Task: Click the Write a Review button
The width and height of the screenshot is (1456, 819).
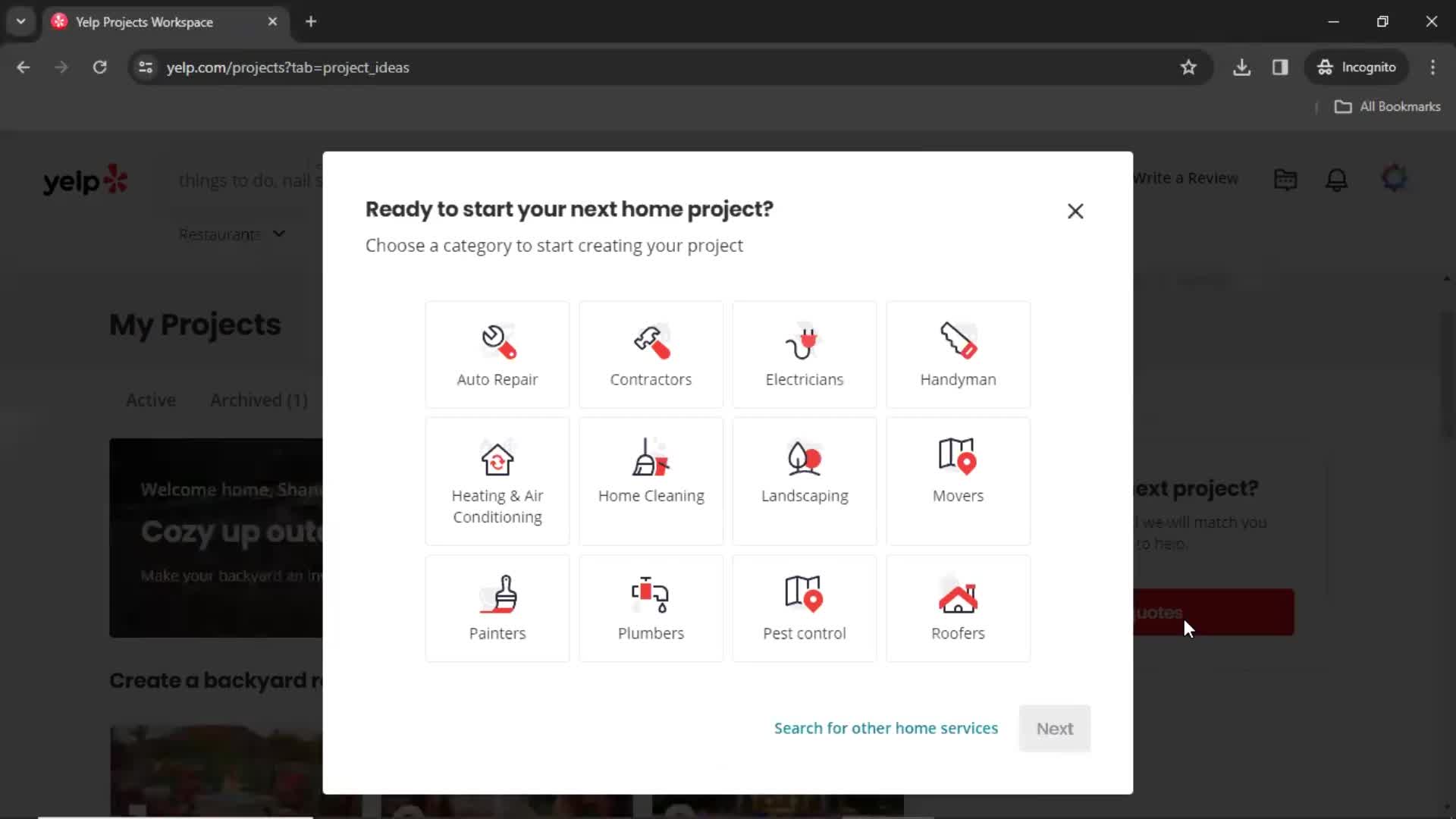Action: (1183, 178)
